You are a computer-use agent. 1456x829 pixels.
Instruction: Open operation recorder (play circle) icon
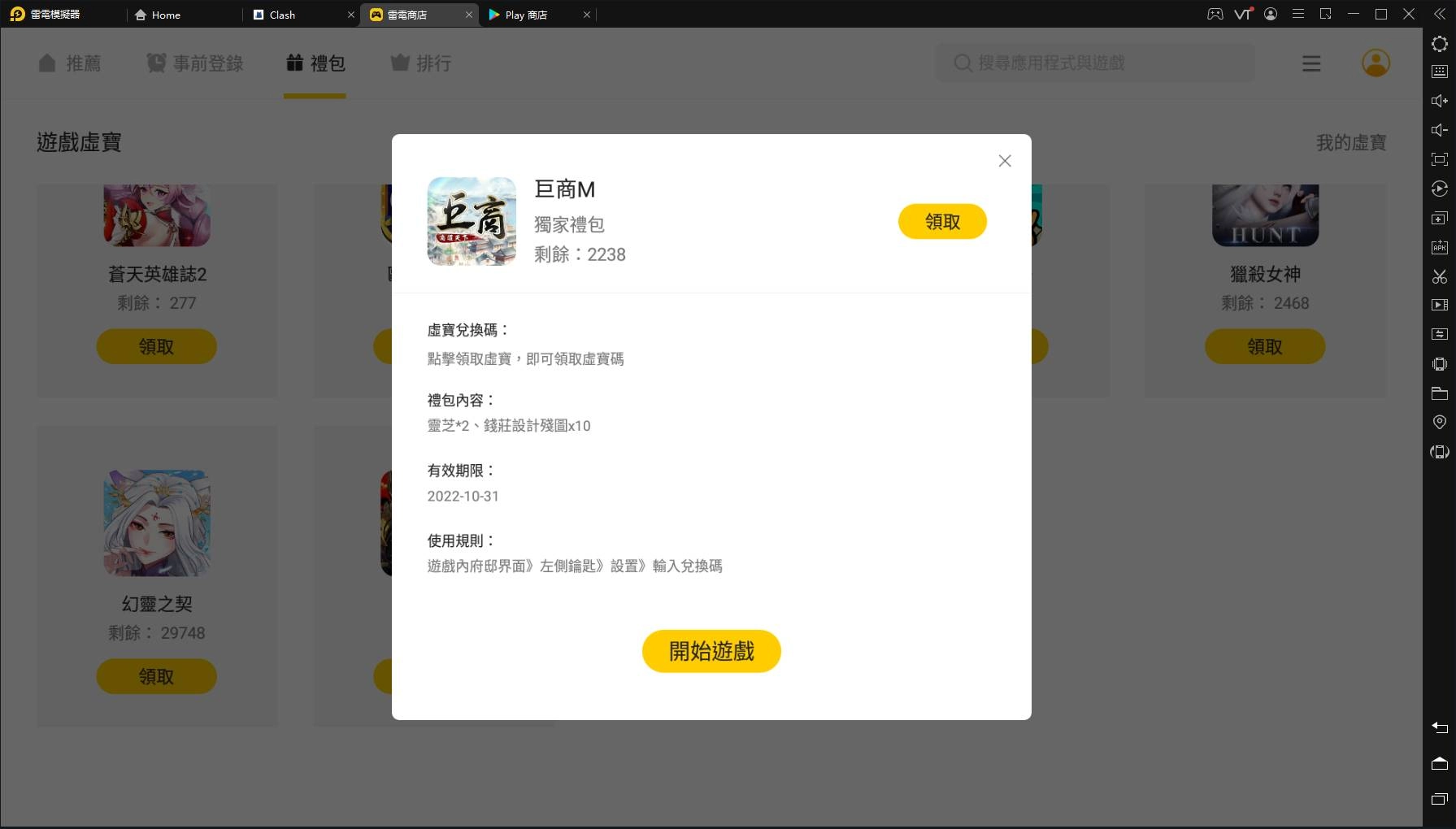click(x=1439, y=189)
